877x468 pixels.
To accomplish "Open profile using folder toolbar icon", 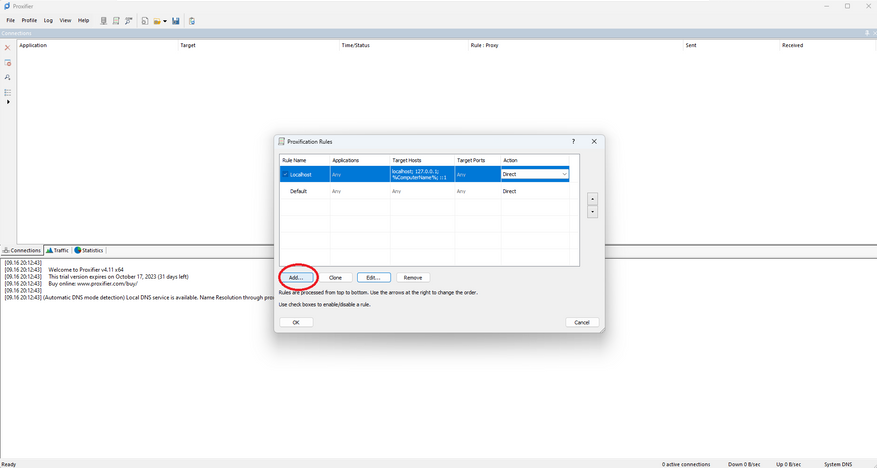I will (x=157, y=21).
